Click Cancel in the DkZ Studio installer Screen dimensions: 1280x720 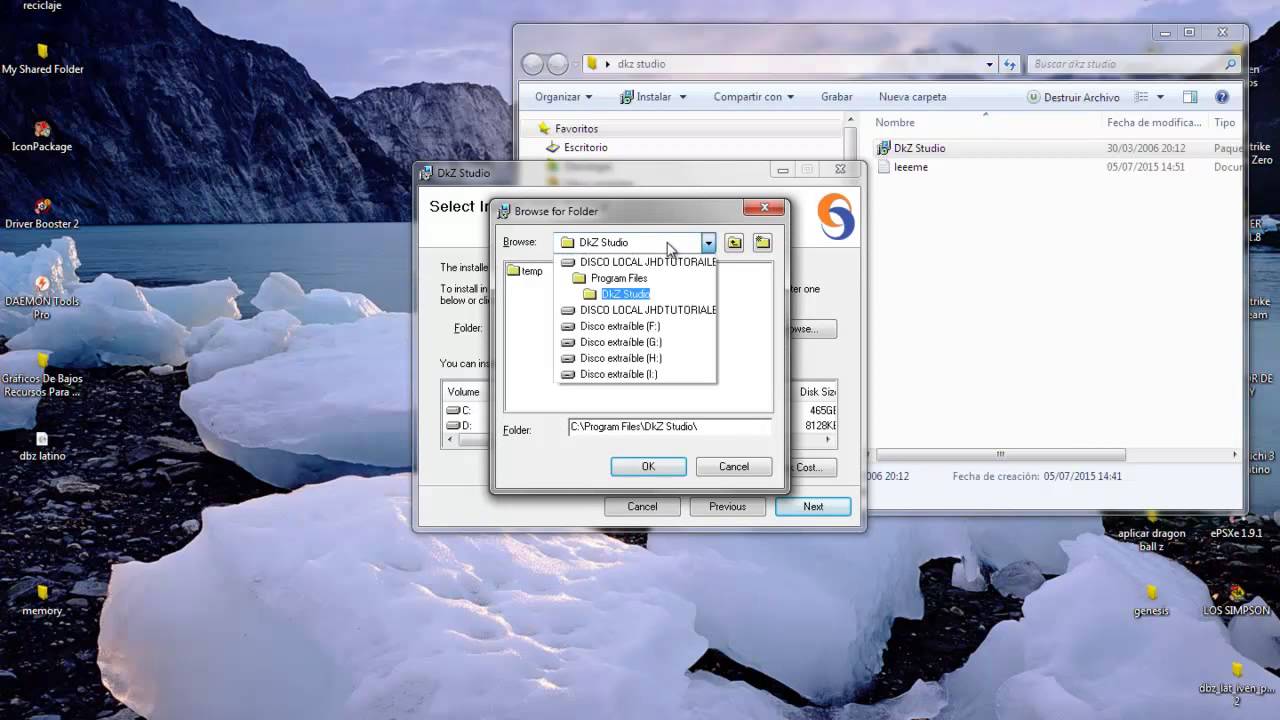[642, 507]
